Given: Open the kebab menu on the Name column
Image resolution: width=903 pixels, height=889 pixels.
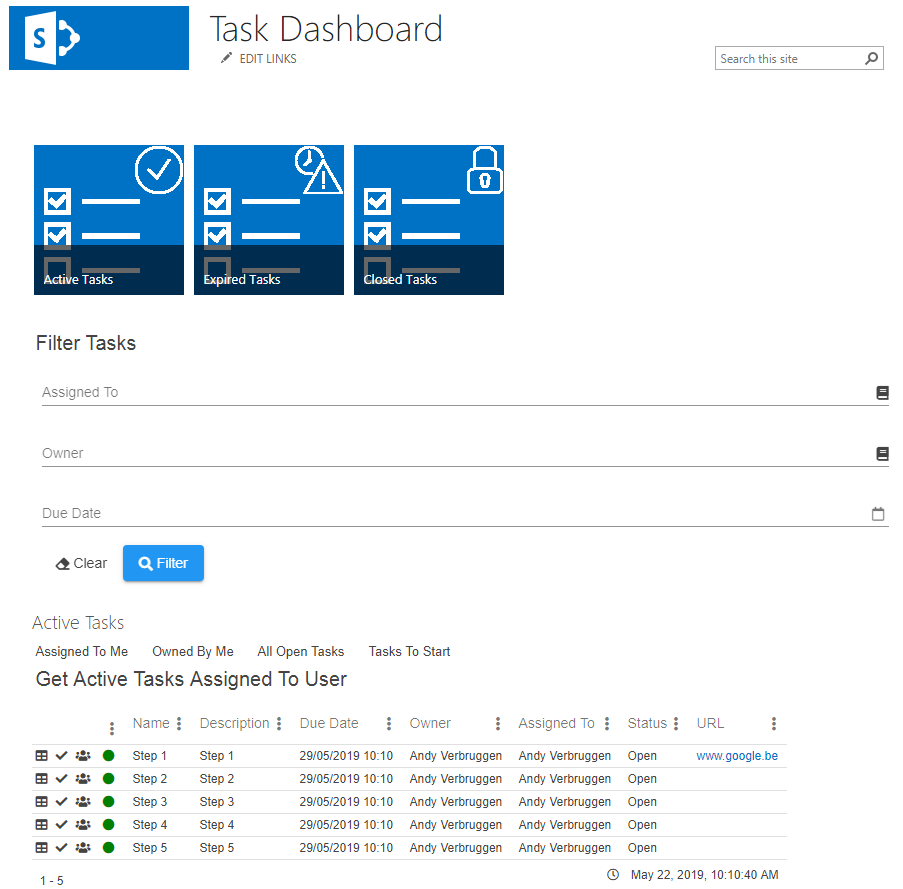Looking at the screenshot, I should pyautogui.click(x=178, y=723).
